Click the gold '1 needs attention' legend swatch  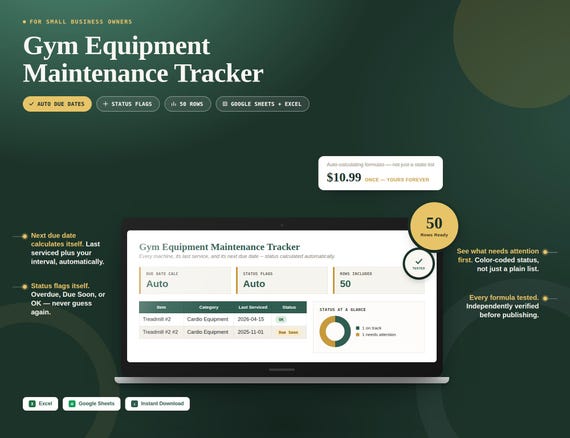(358, 335)
